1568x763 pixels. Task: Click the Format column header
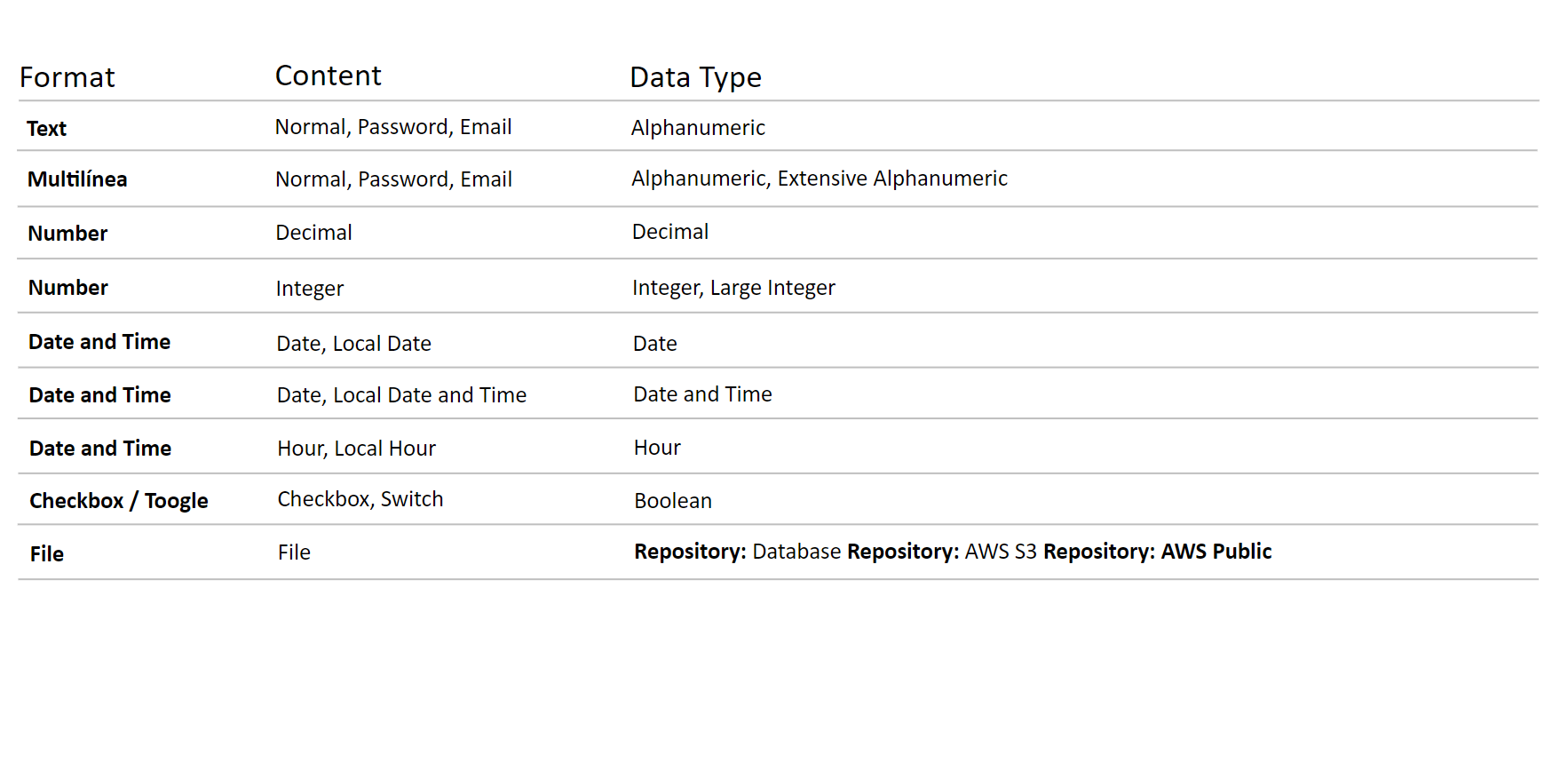click(67, 78)
